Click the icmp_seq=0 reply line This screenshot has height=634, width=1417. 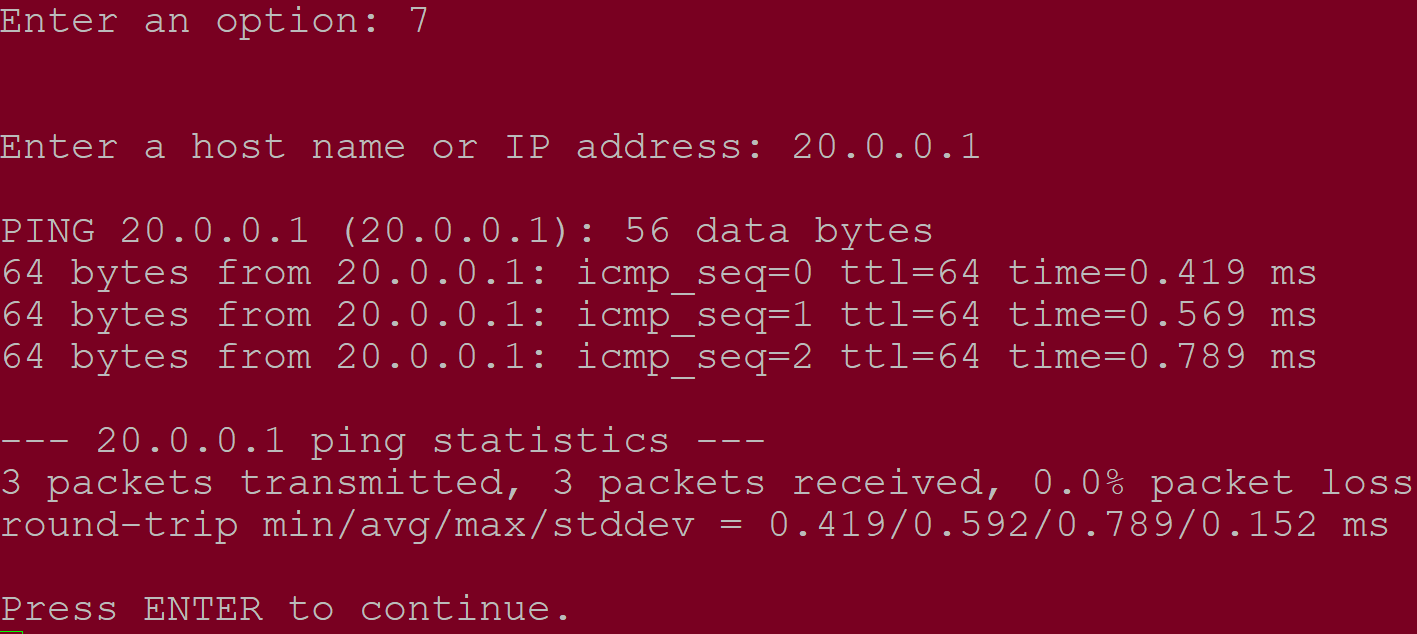point(659,273)
